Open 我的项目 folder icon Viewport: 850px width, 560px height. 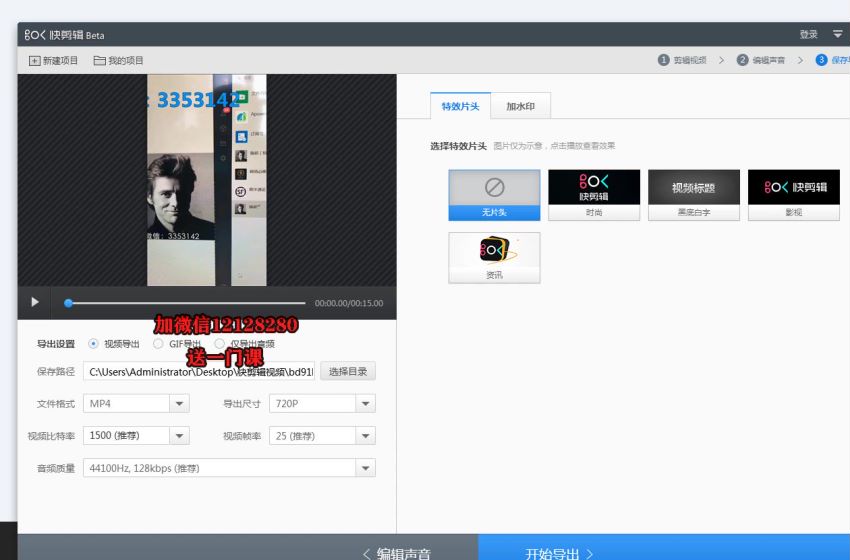coord(99,61)
